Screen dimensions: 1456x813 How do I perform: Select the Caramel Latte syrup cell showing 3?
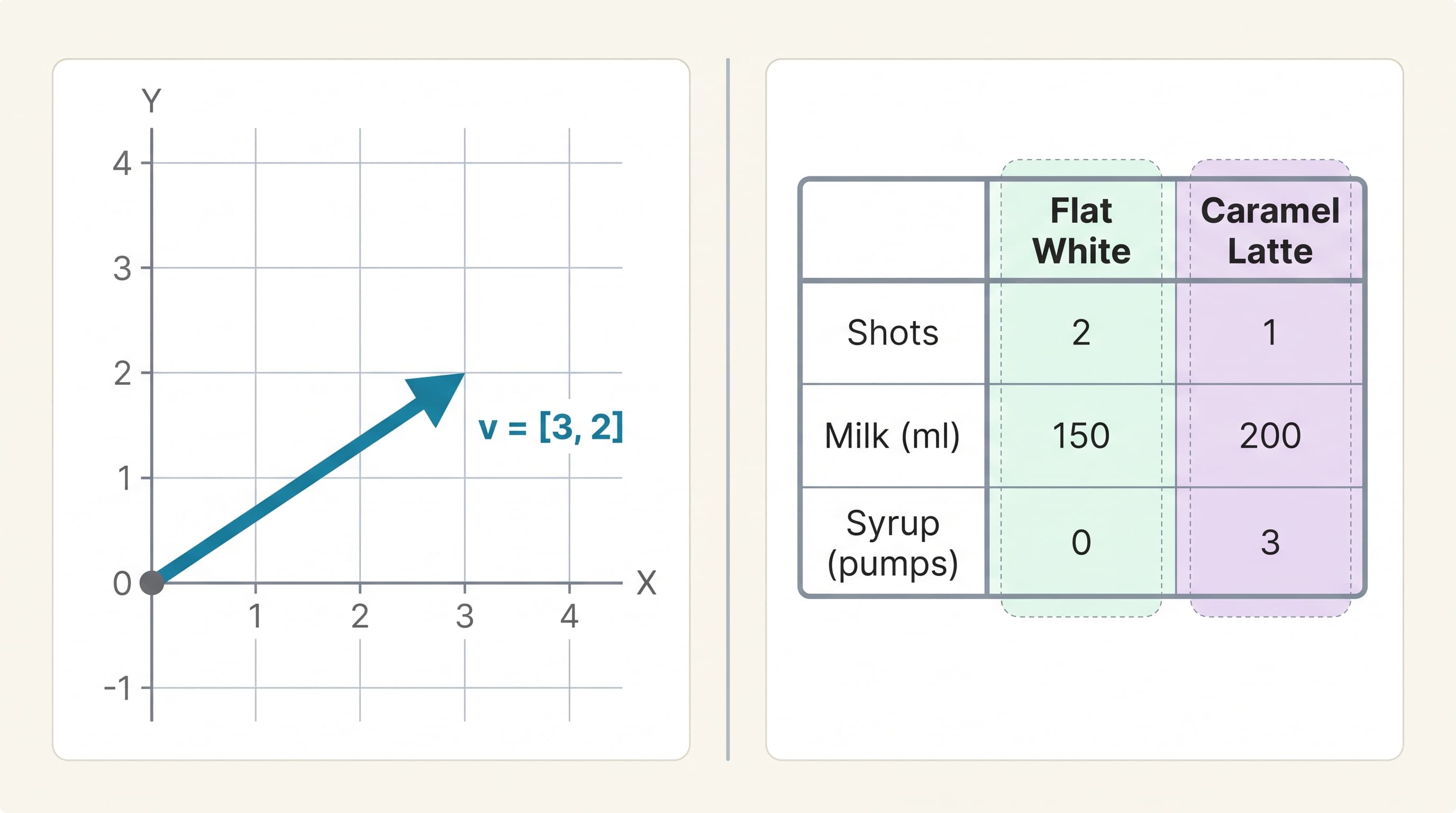coord(1269,541)
